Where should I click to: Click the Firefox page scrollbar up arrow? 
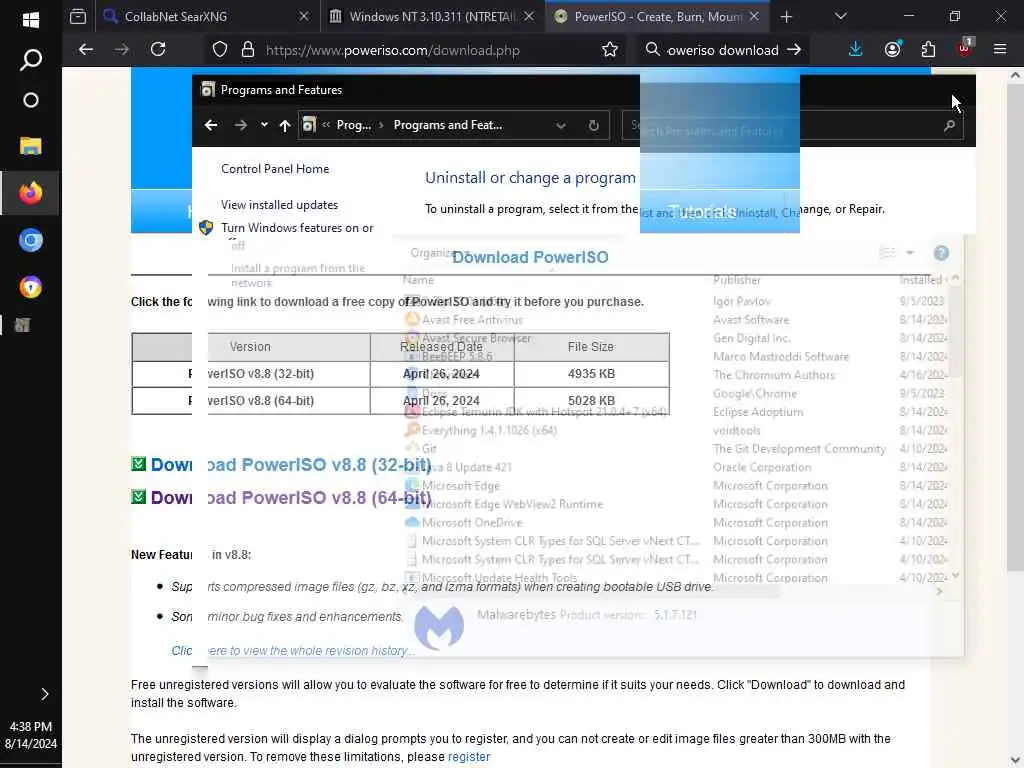click(x=1015, y=75)
